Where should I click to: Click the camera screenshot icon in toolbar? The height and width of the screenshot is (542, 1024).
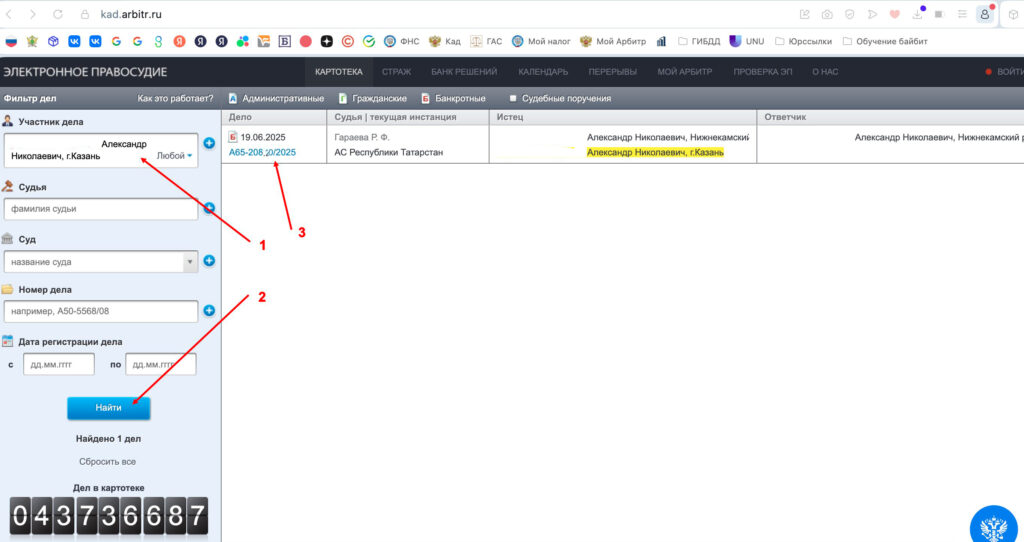click(x=827, y=14)
